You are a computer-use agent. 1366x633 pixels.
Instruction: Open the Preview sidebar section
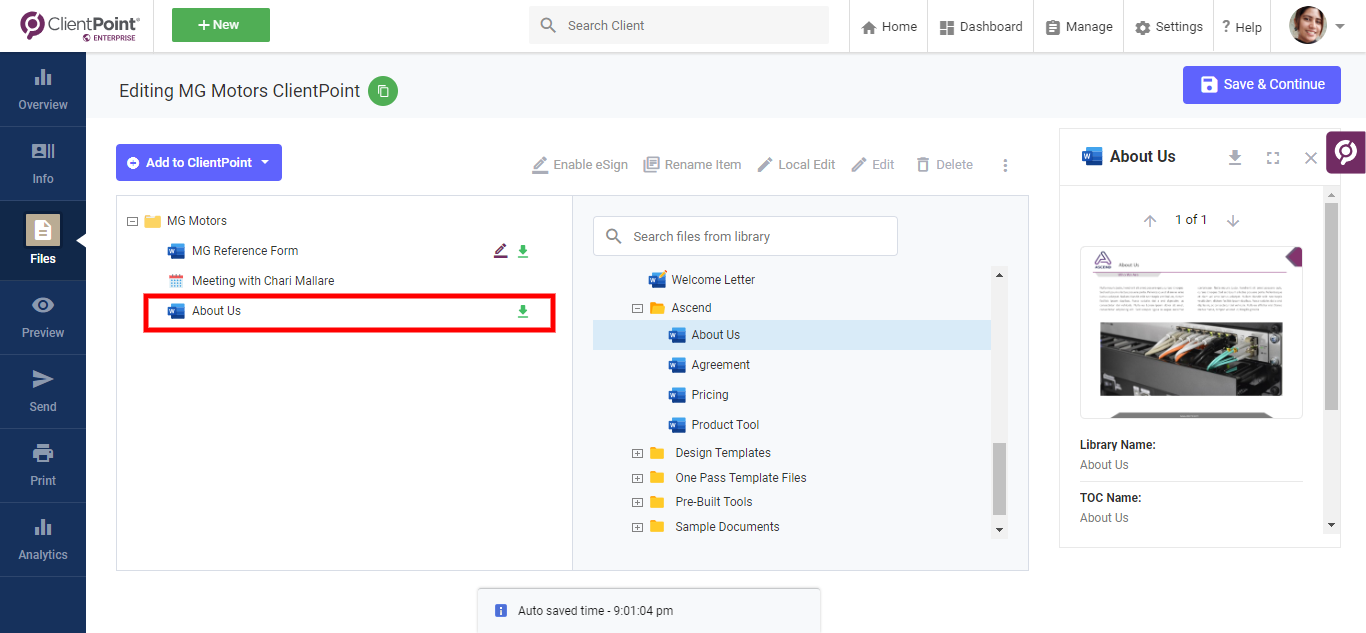43,318
